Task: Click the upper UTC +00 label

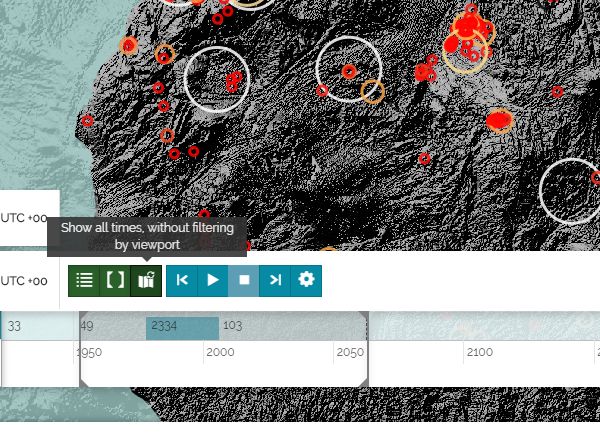Action: tap(24, 218)
